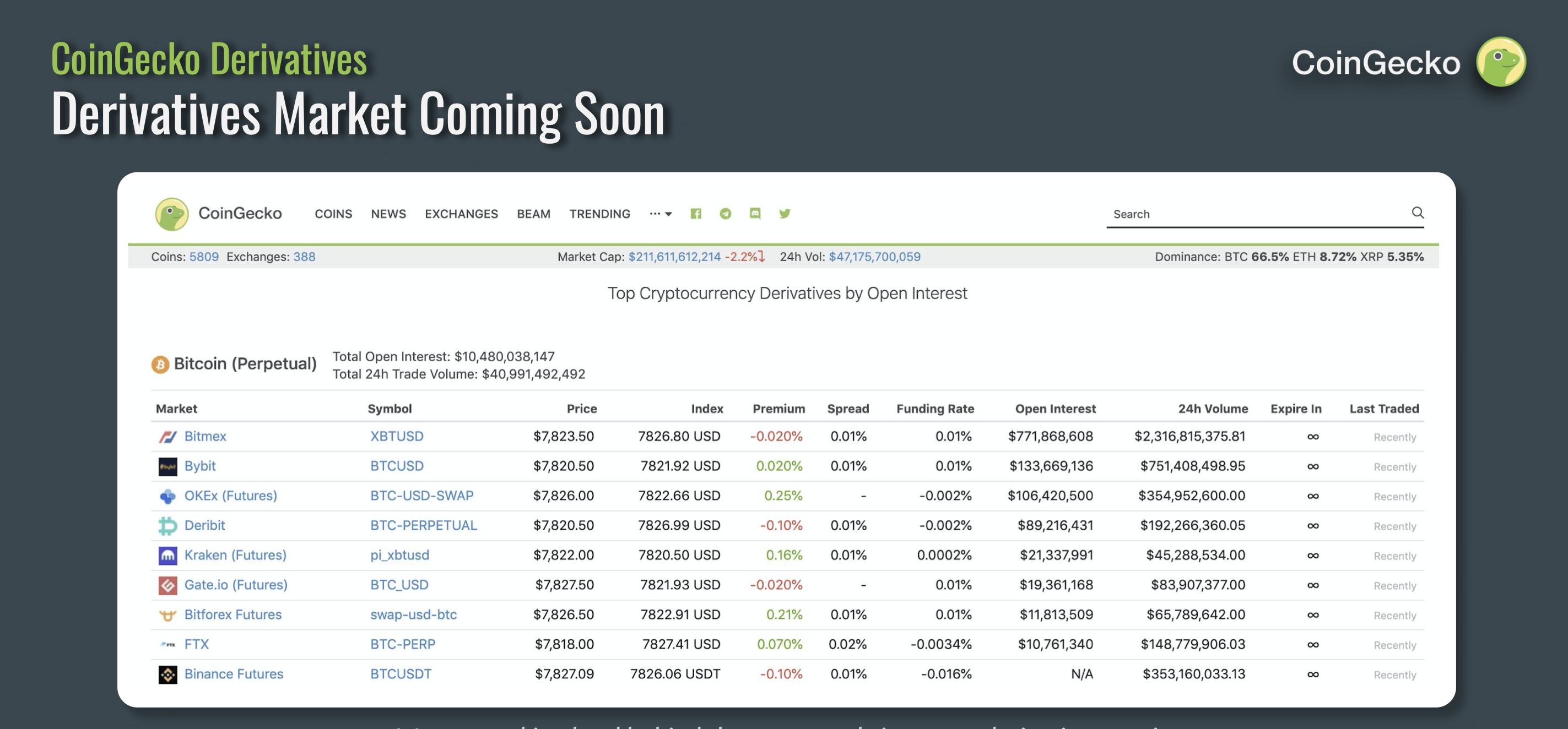Click the Bitforex Futures logo
1568x729 pixels.
point(168,615)
